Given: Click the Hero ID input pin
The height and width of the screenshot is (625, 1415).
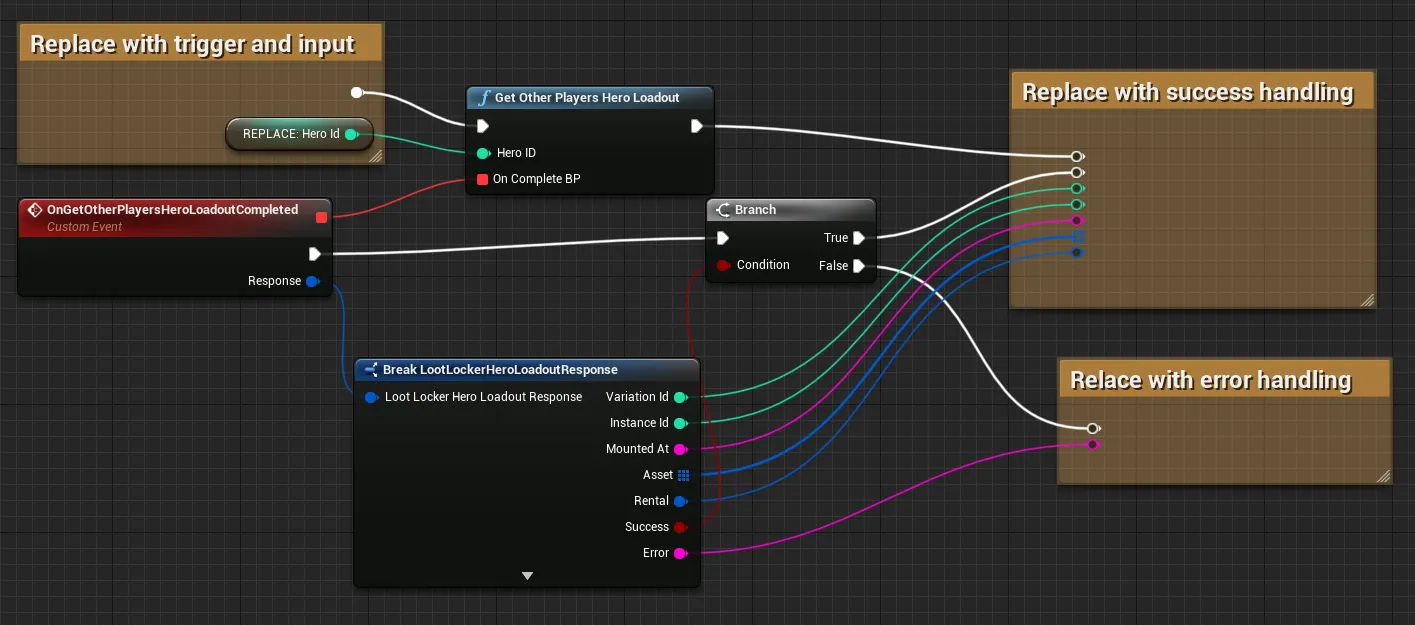Looking at the screenshot, I should pos(483,153).
